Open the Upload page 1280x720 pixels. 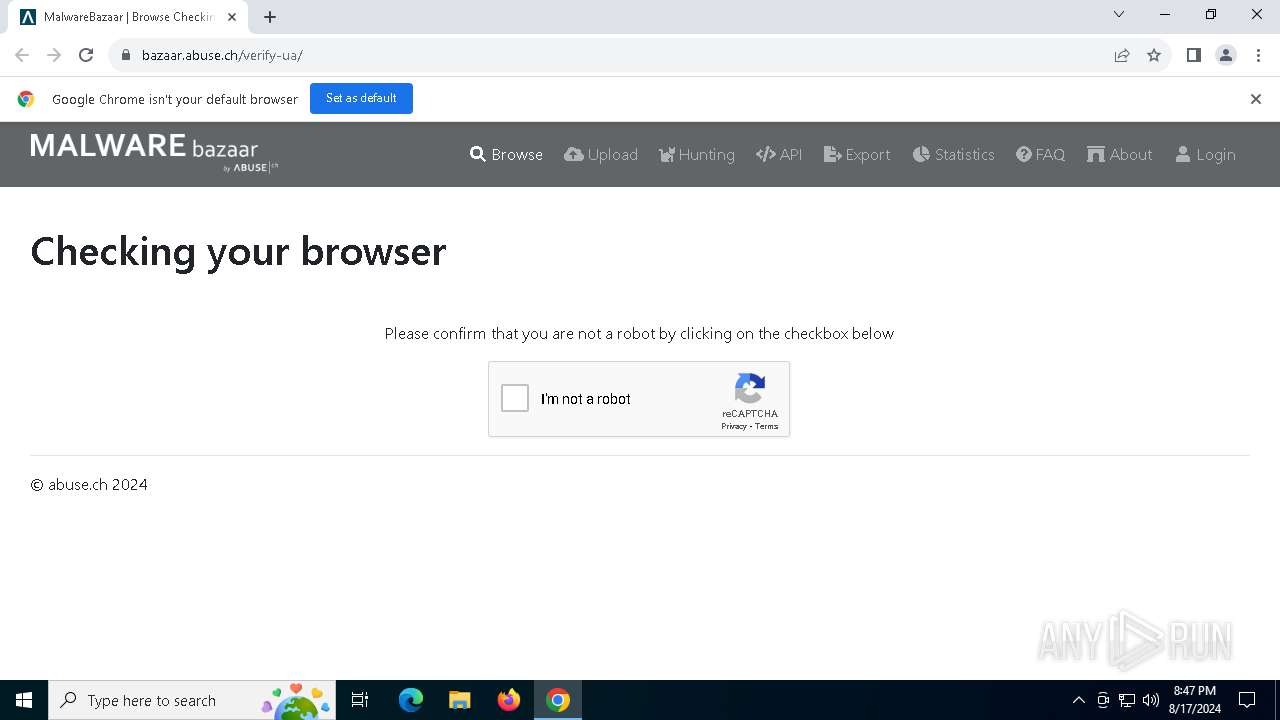click(601, 154)
